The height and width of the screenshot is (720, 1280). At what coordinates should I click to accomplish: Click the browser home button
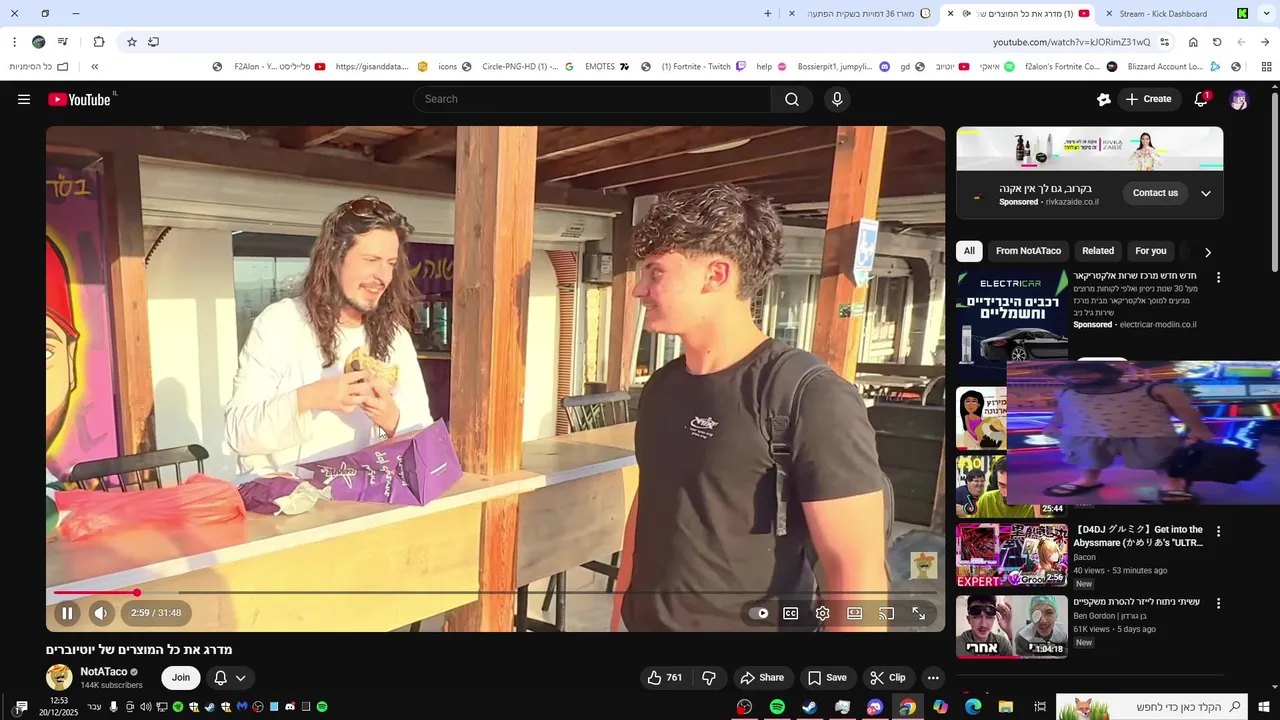coord(1193,42)
